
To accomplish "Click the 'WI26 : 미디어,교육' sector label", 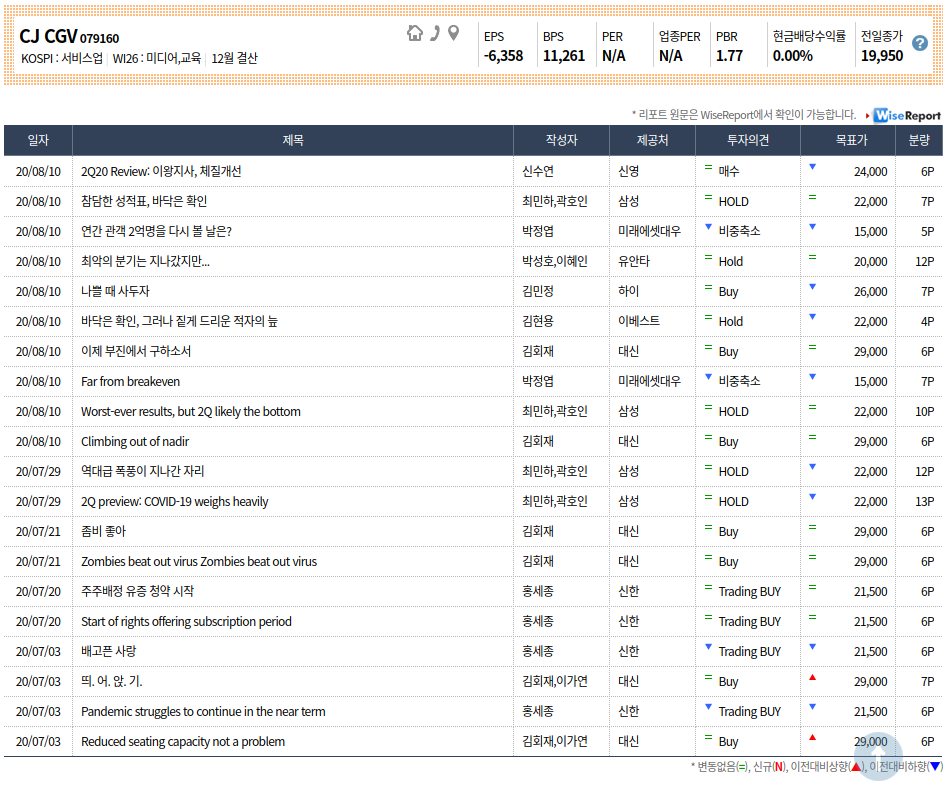I will [x=157, y=58].
